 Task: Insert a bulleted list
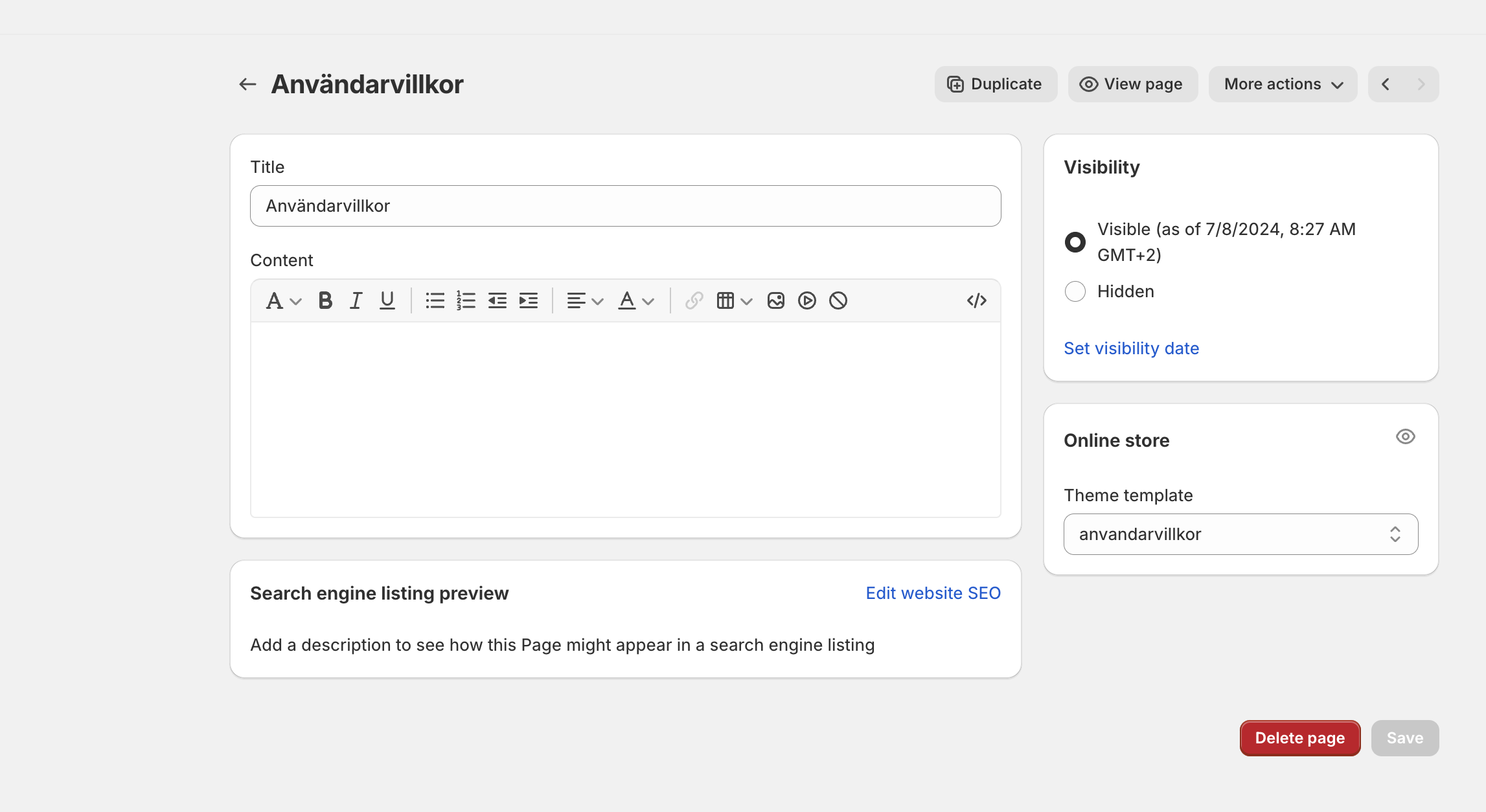coord(435,300)
